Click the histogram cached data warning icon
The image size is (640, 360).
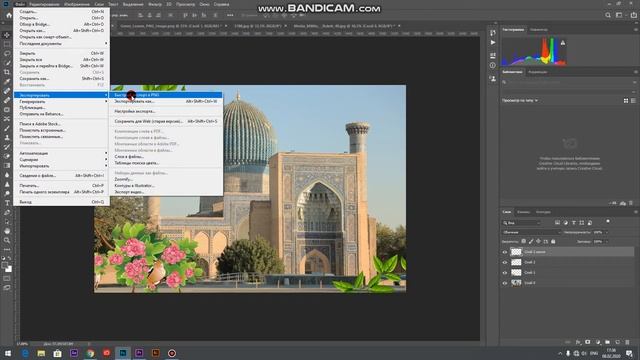click(563, 43)
